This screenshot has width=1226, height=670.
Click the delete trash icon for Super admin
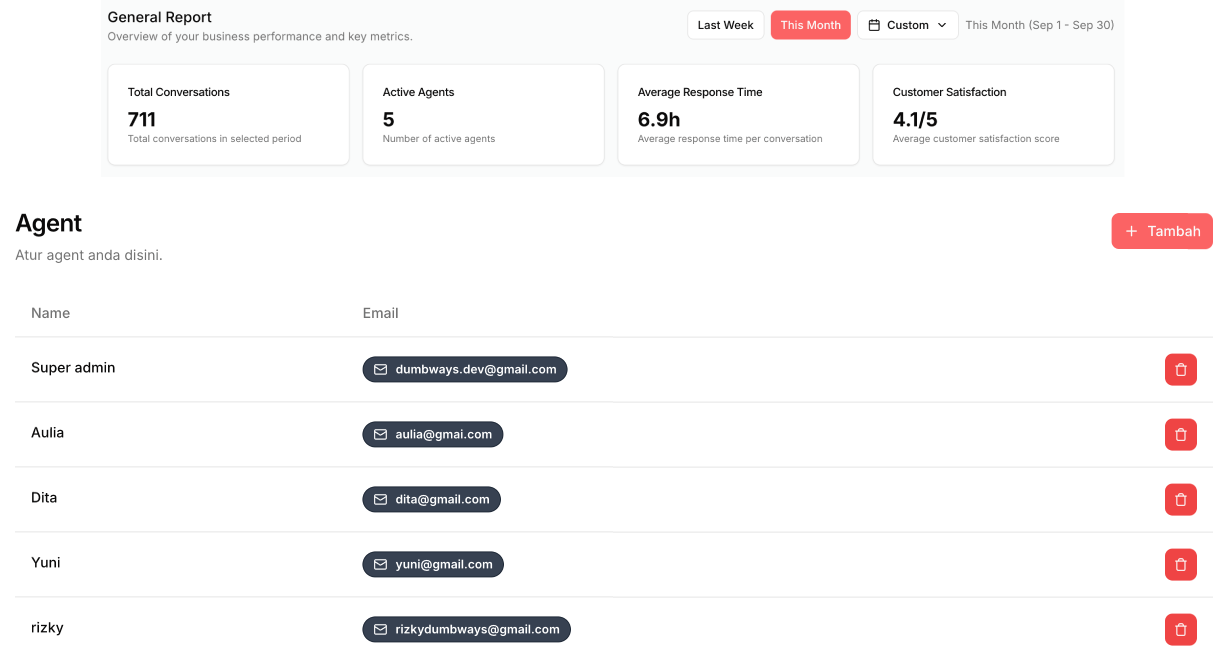point(1181,369)
